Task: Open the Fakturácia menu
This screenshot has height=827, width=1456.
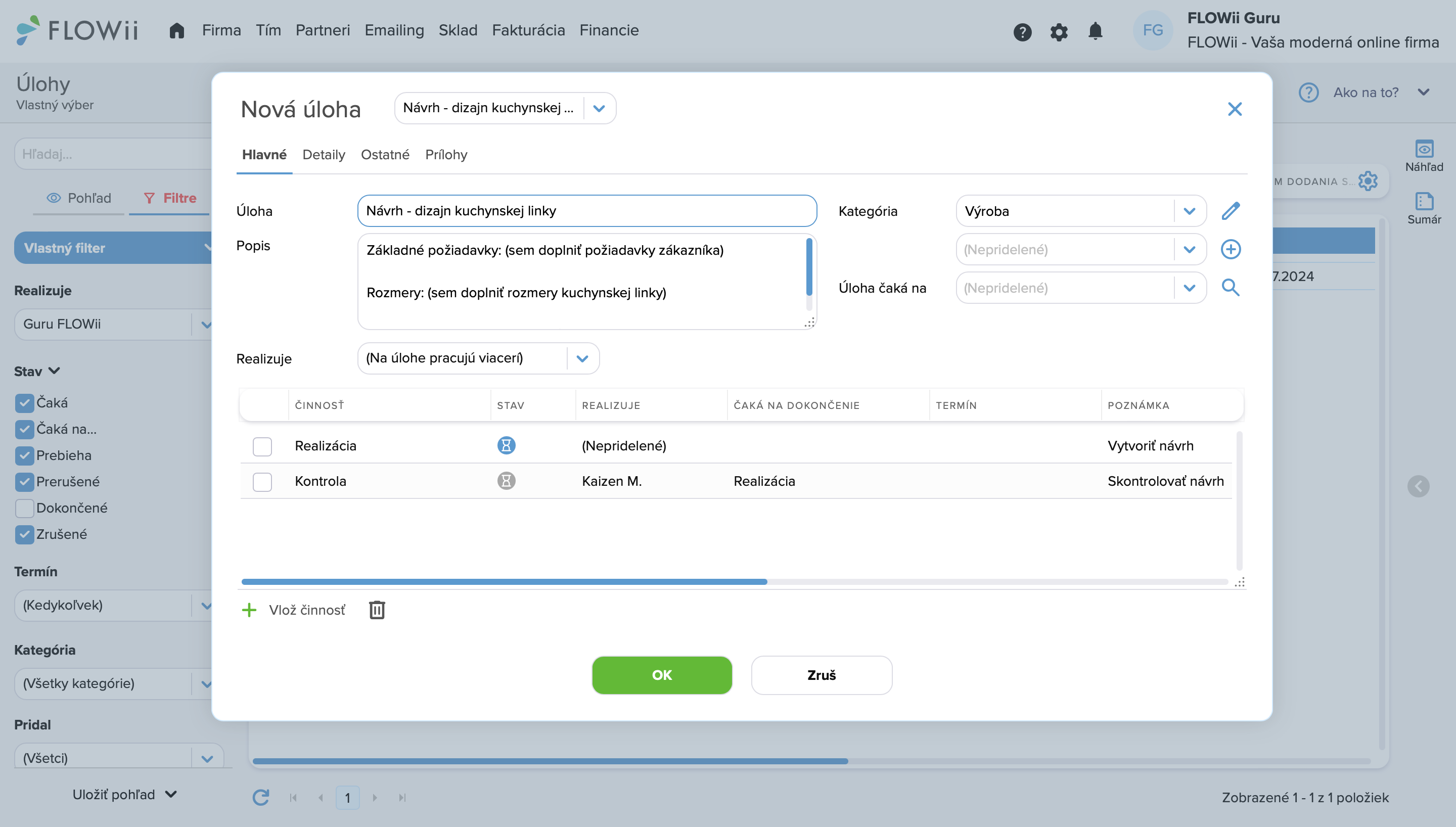Action: [528, 30]
